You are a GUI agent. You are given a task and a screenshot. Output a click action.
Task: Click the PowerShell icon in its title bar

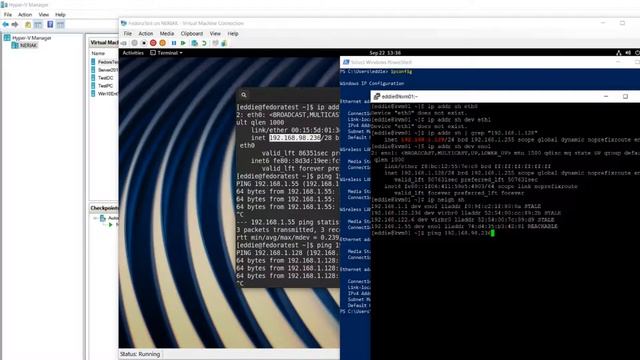(346, 62)
